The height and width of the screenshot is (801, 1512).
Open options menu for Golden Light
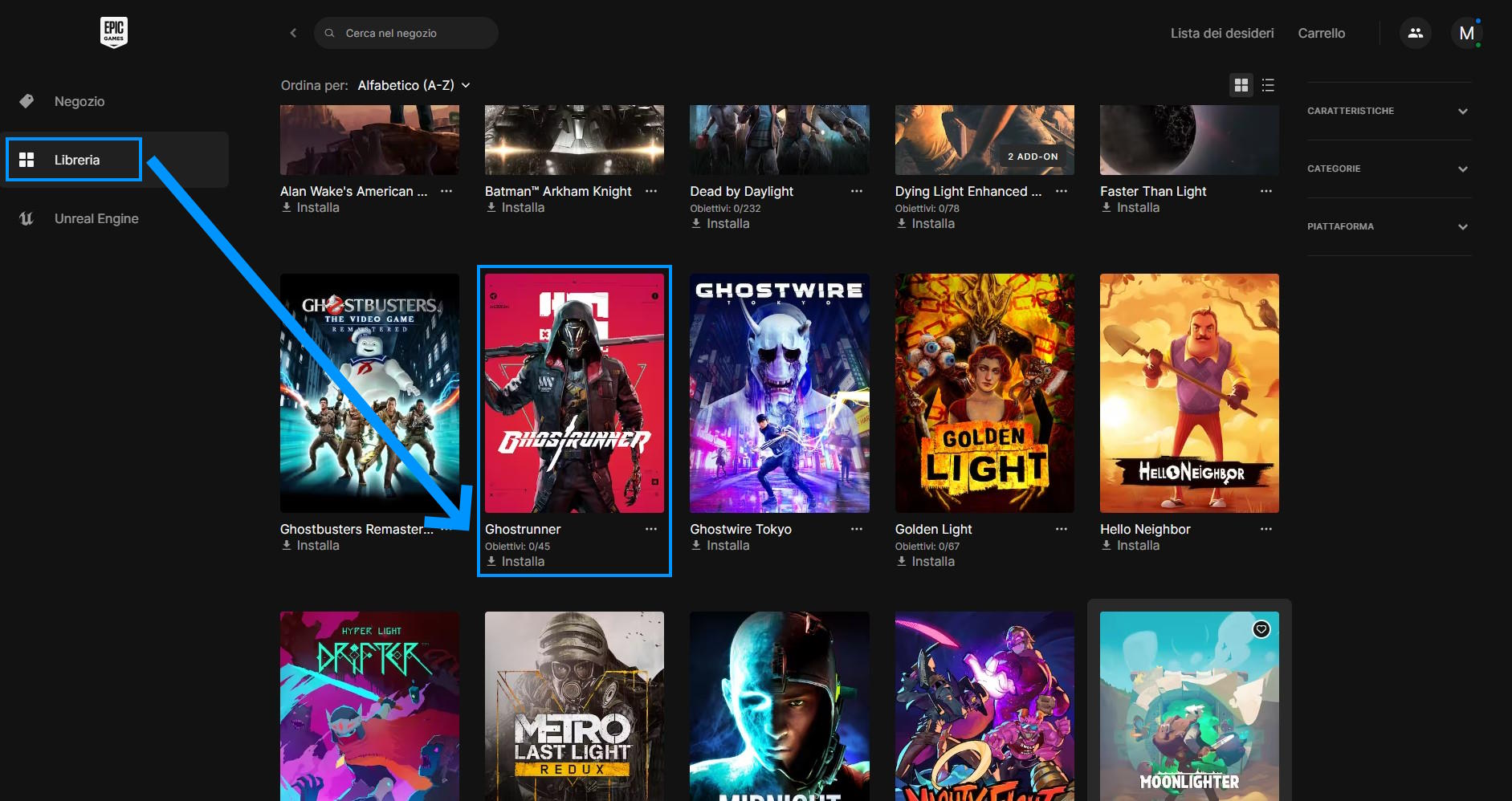pyautogui.click(x=1062, y=529)
